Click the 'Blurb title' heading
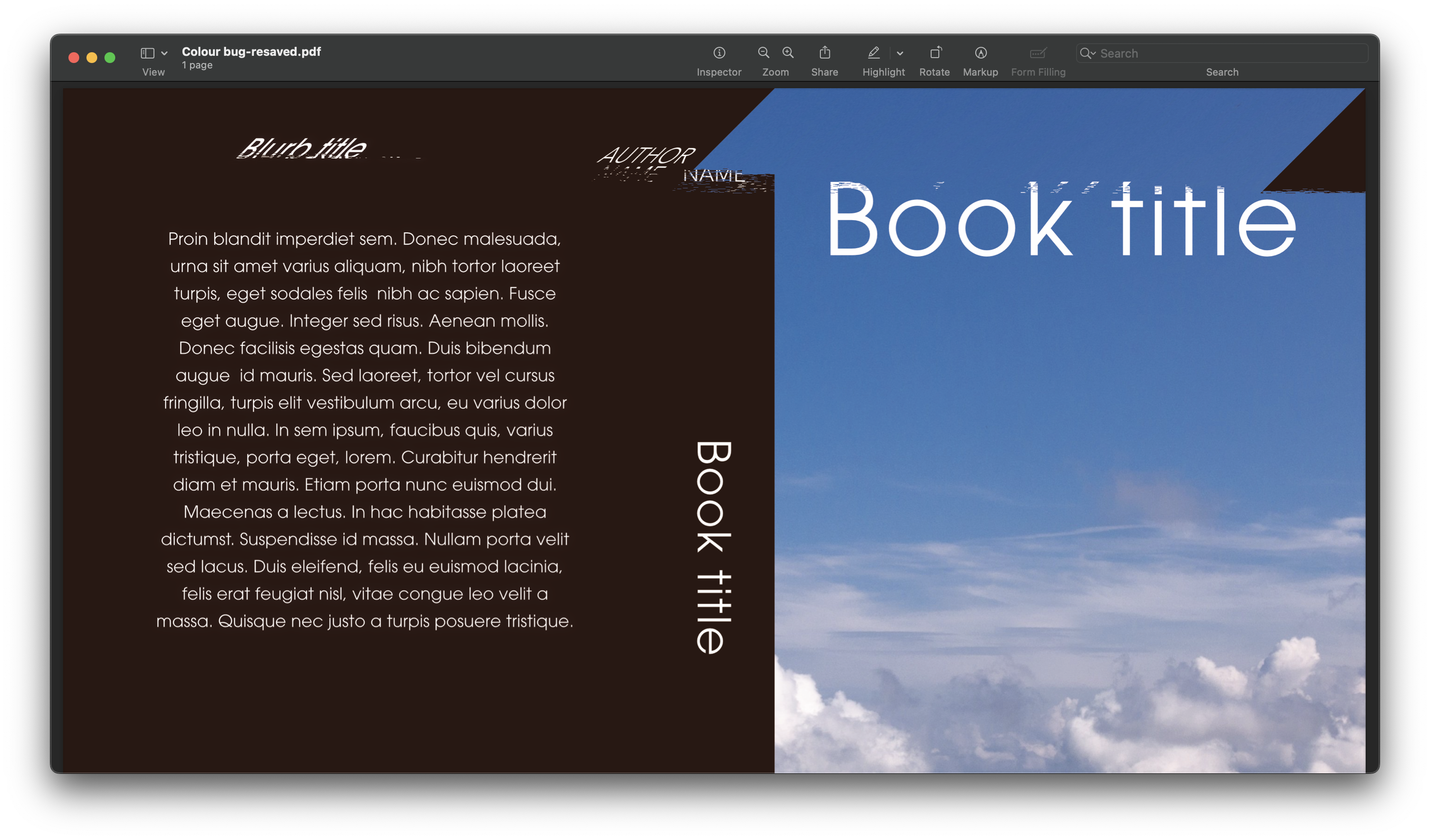The image size is (1430, 840). coord(301,148)
